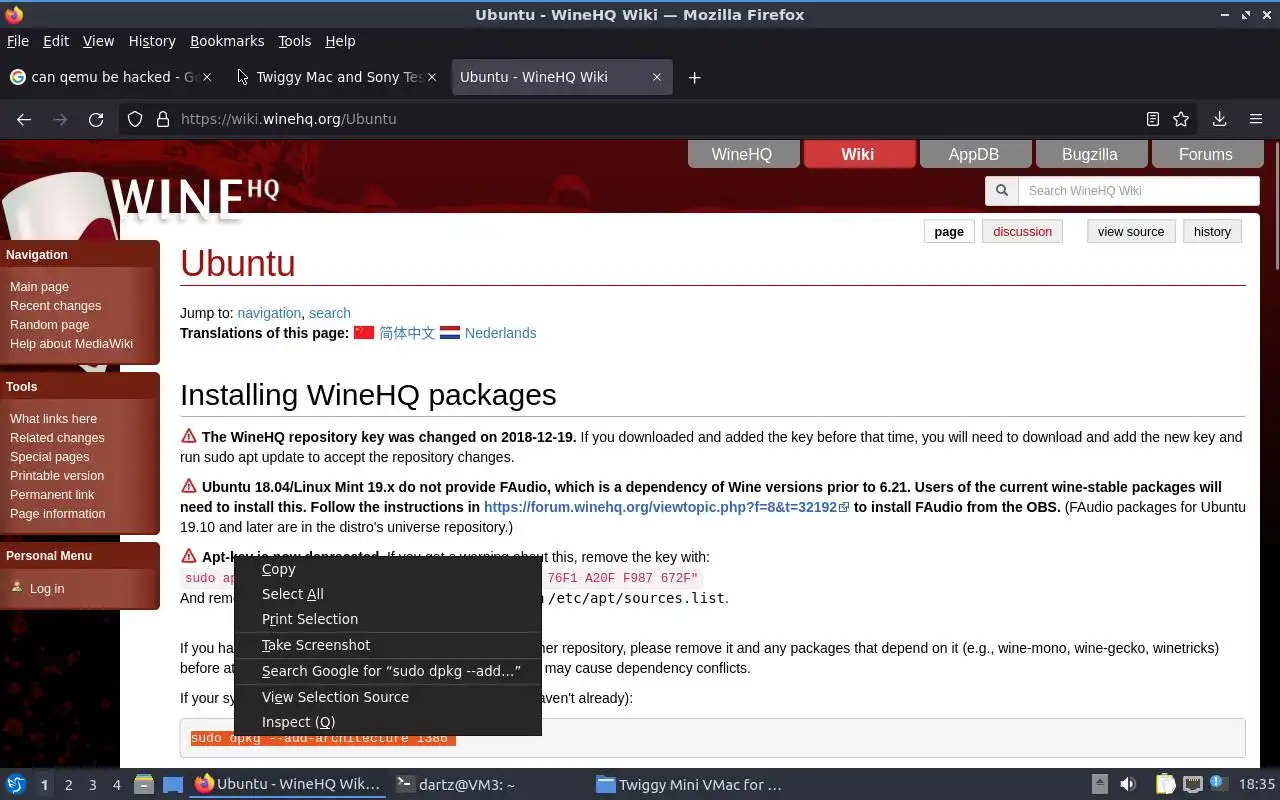This screenshot has width=1280, height=800.
Task: Open the Forums top navigation tab
Action: [1206, 154]
